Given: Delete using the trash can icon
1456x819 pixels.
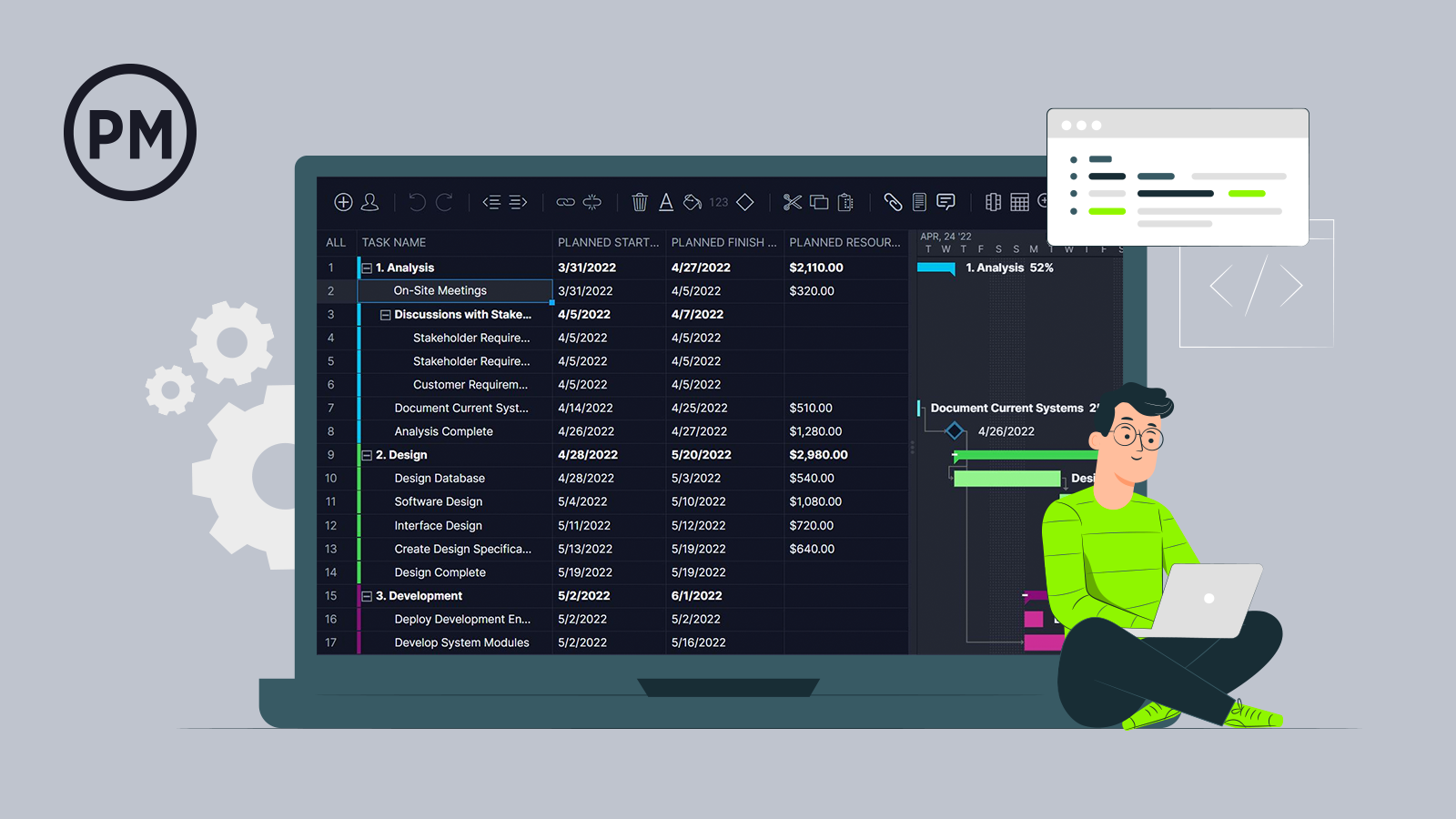Looking at the screenshot, I should (x=640, y=202).
